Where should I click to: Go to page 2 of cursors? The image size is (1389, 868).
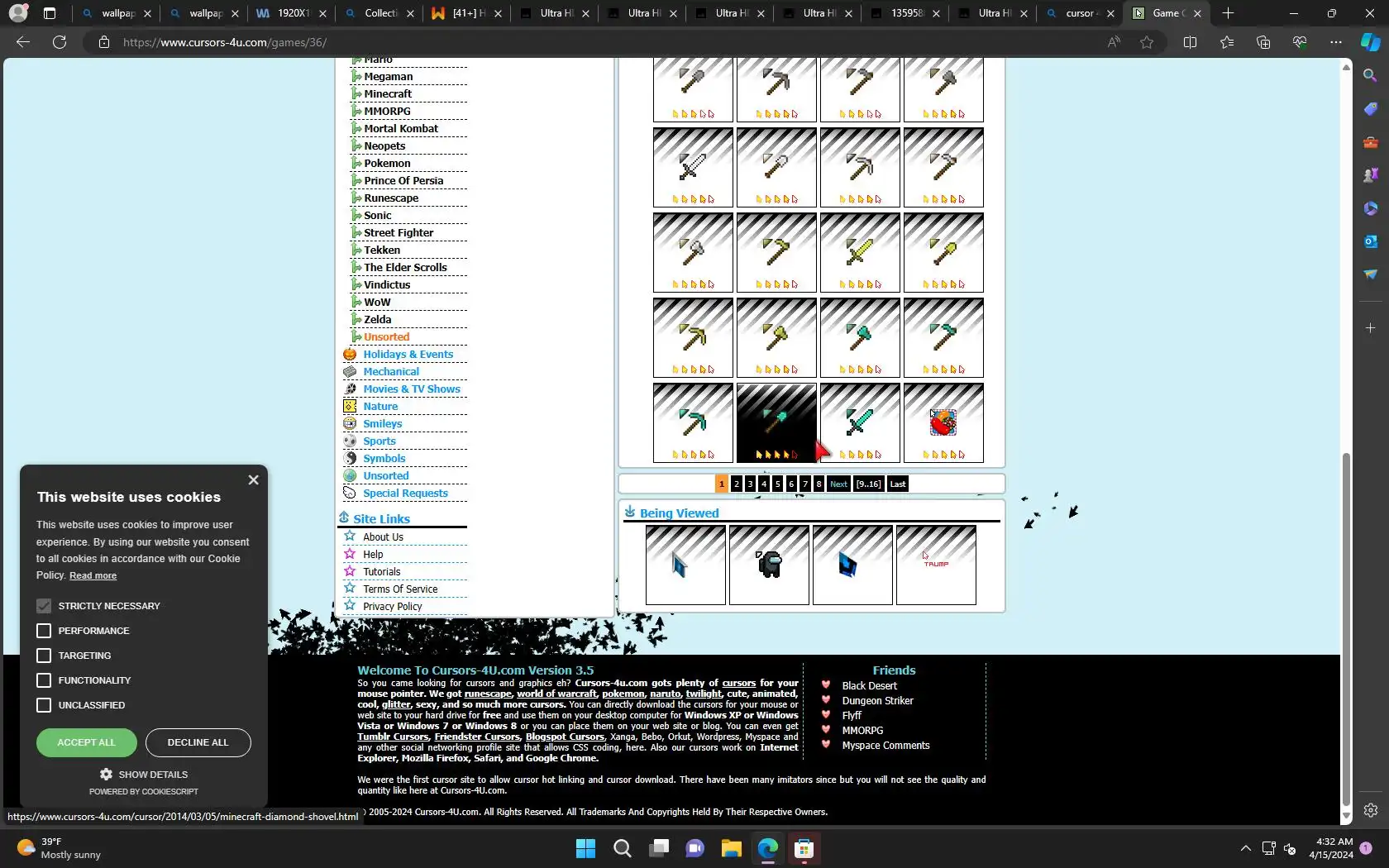tap(736, 484)
